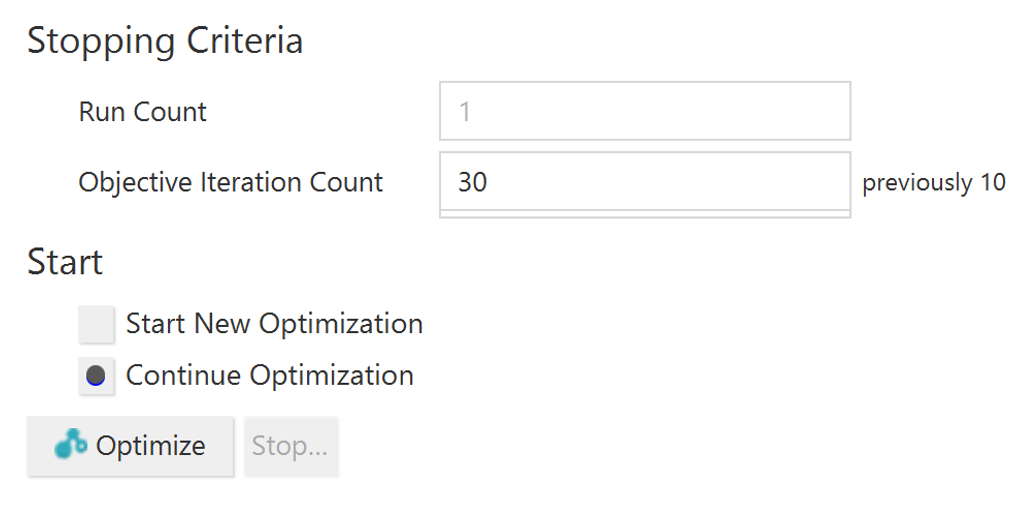
Task: Click the value 1 in Run Count
Action: click(465, 112)
